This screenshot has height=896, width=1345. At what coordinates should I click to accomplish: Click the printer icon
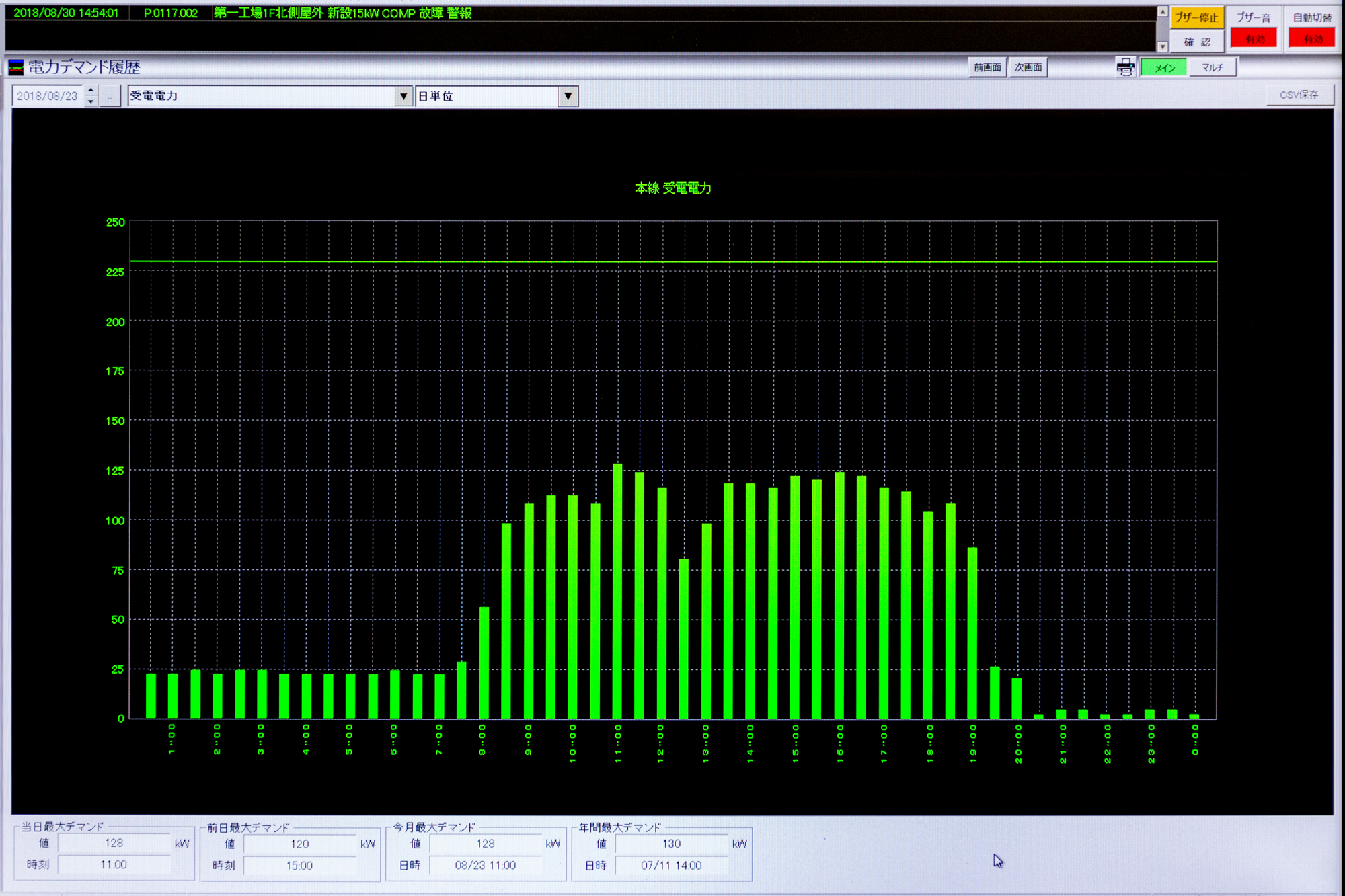click(x=1125, y=67)
